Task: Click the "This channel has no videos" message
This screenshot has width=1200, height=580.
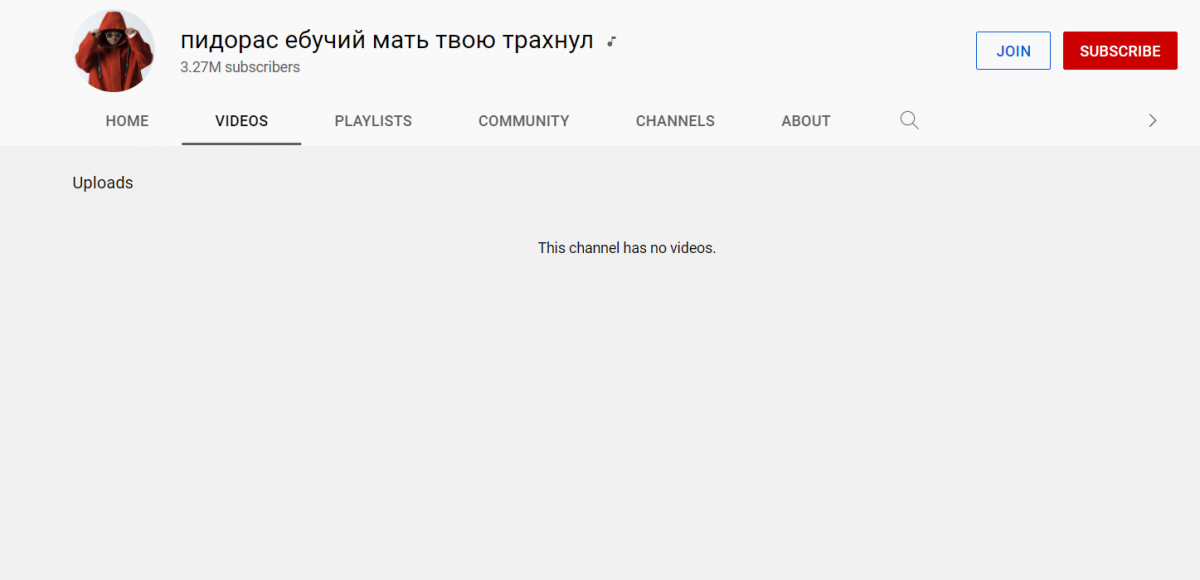Action: (x=626, y=248)
